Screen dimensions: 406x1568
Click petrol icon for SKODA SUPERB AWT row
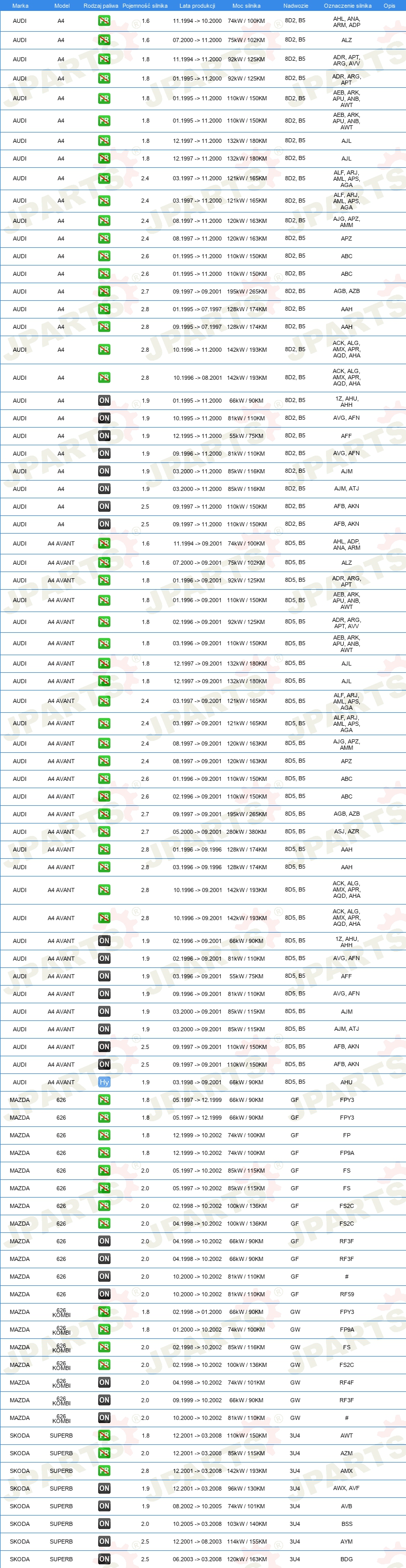click(104, 1436)
